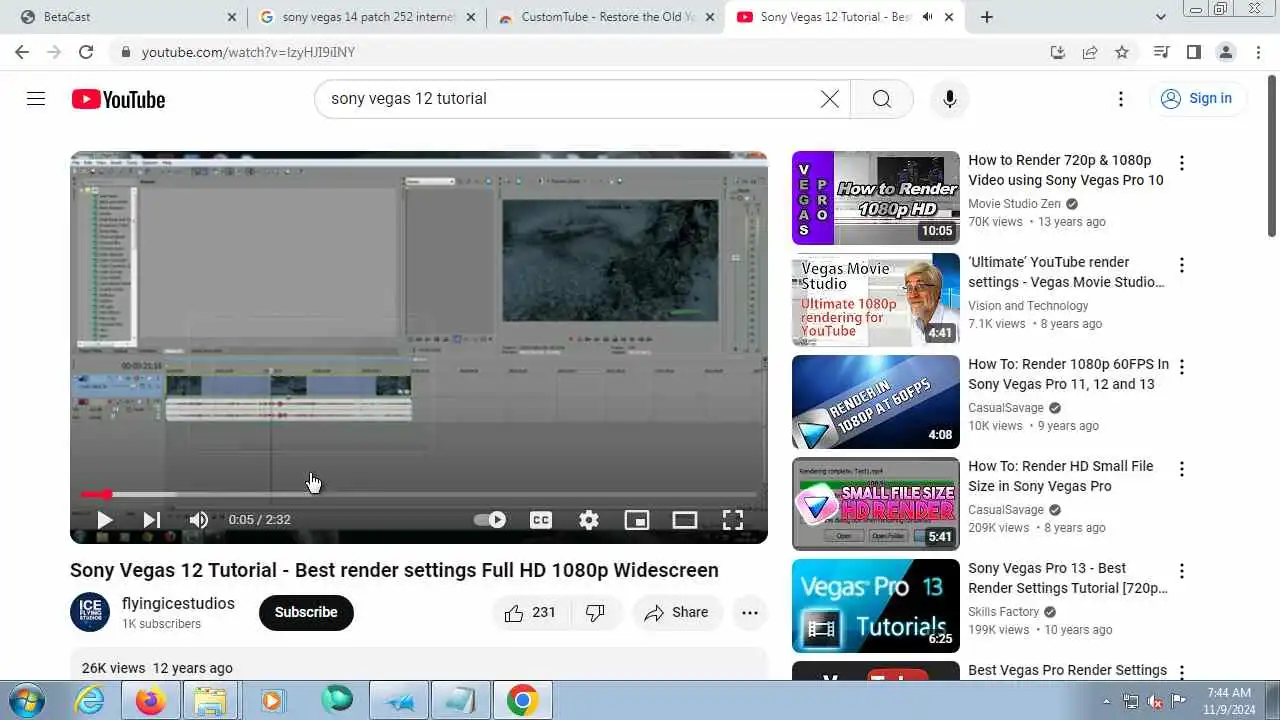Go back in browser history
The width and height of the screenshot is (1280, 720).
(22, 52)
